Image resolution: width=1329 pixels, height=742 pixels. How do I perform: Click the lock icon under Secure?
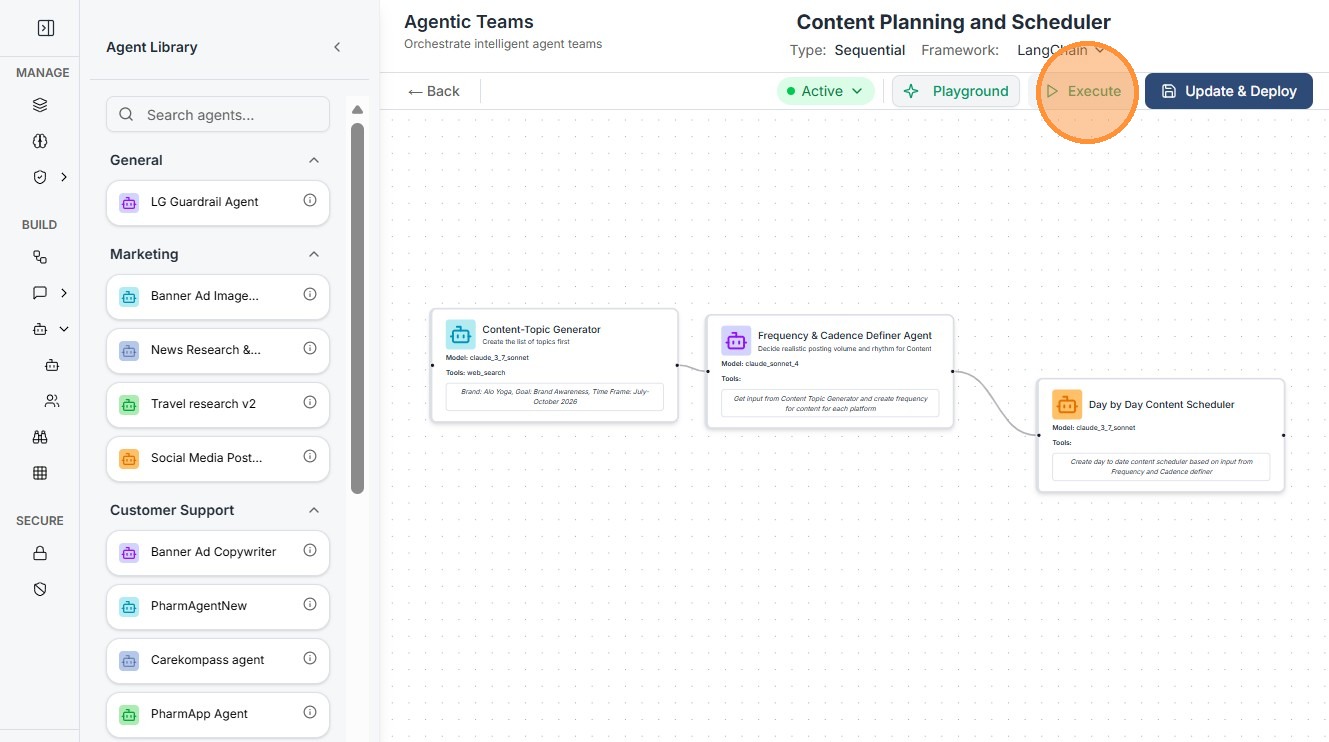(x=40, y=553)
